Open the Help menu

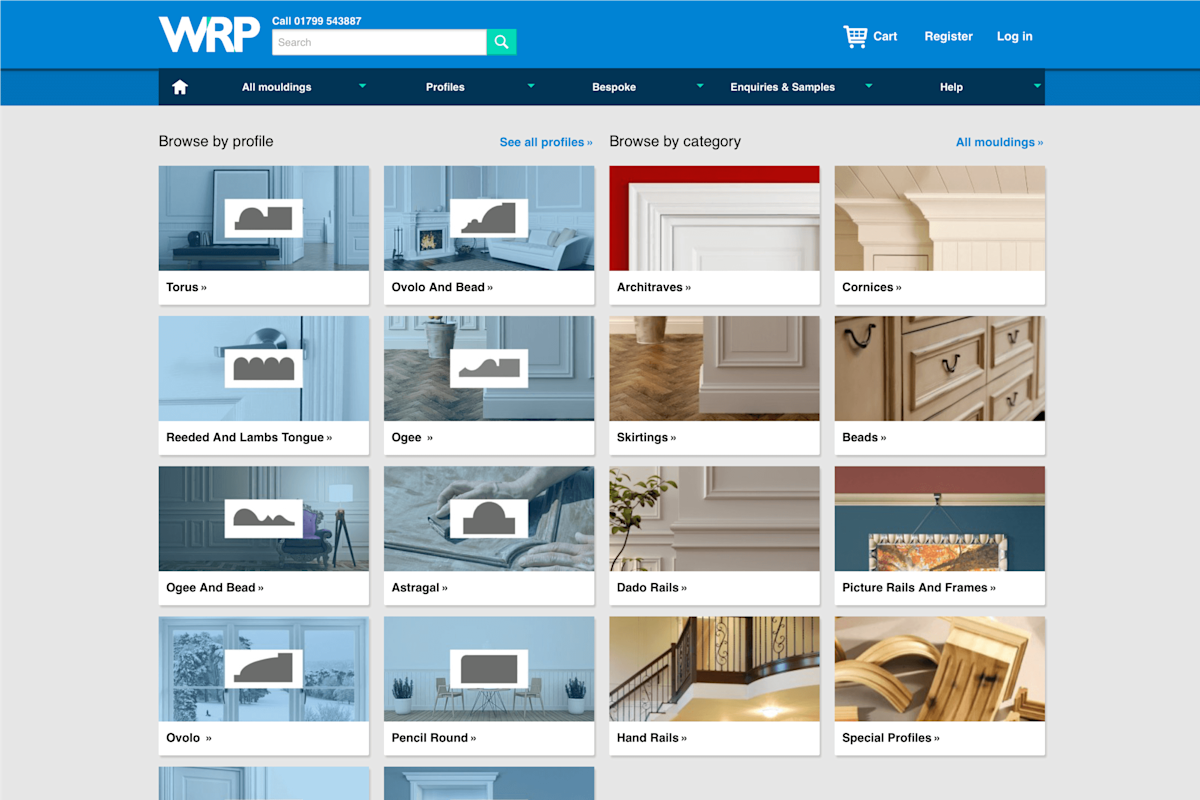tap(951, 87)
